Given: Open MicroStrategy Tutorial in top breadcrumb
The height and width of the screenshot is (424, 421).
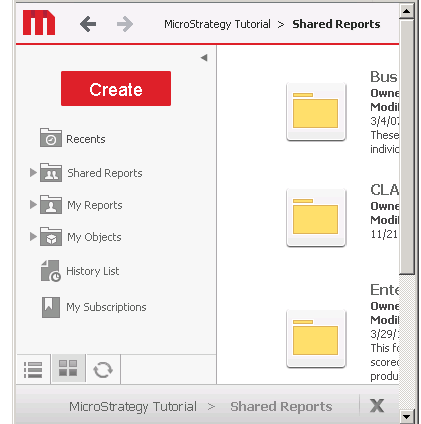Looking at the screenshot, I should click(217, 24).
